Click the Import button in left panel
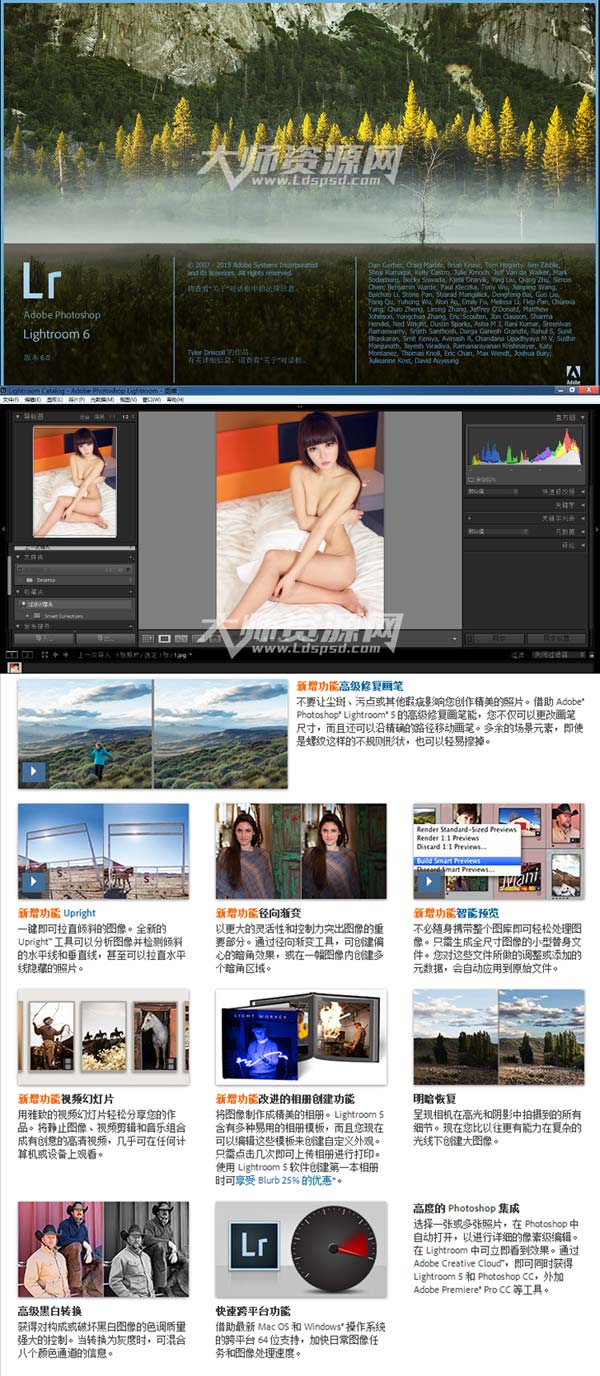Screen dimensions: 600x1376 pyautogui.click(x=43, y=637)
